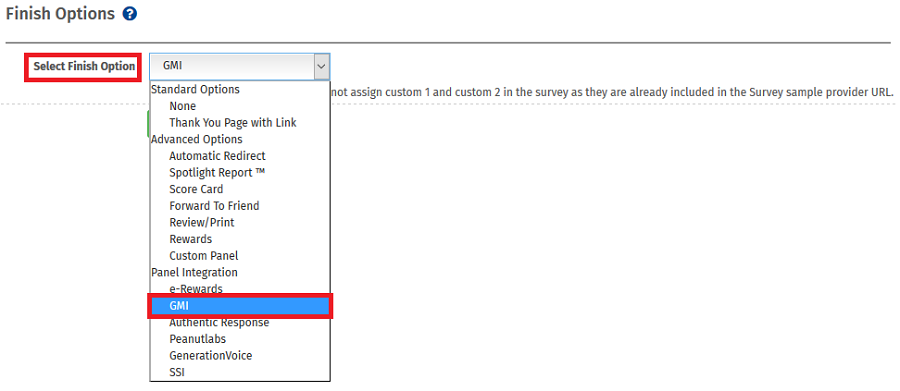
Task: Select the Forward To Friend option
Action: pos(240,206)
